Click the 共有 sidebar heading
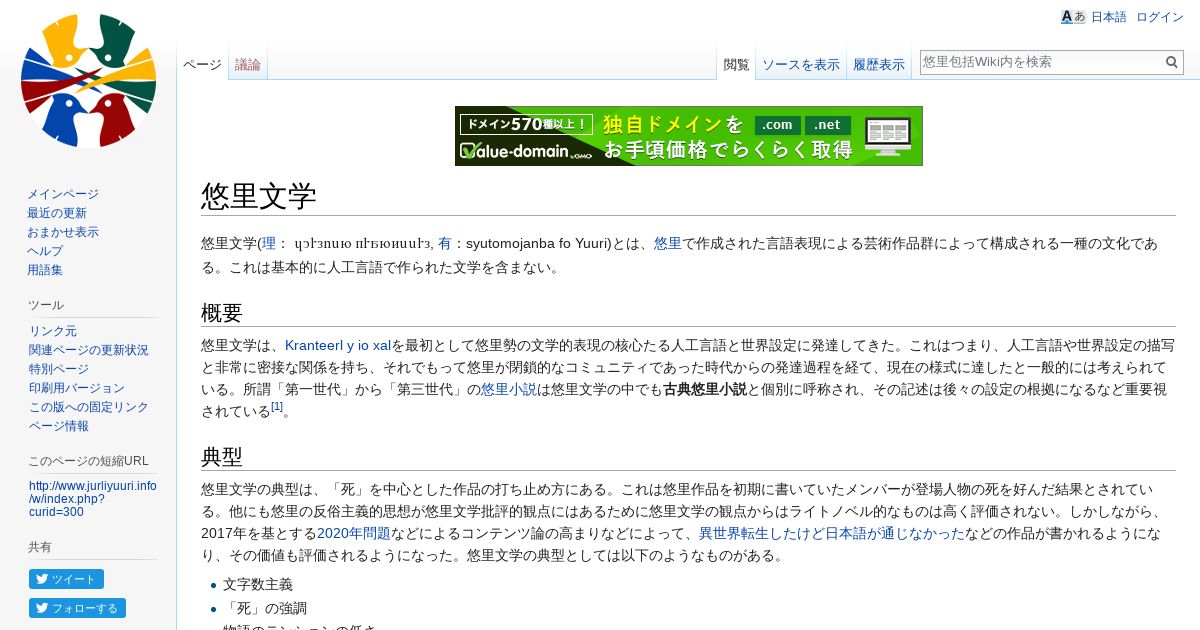This screenshot has width=1200, height=630. (x=40, y=547)
